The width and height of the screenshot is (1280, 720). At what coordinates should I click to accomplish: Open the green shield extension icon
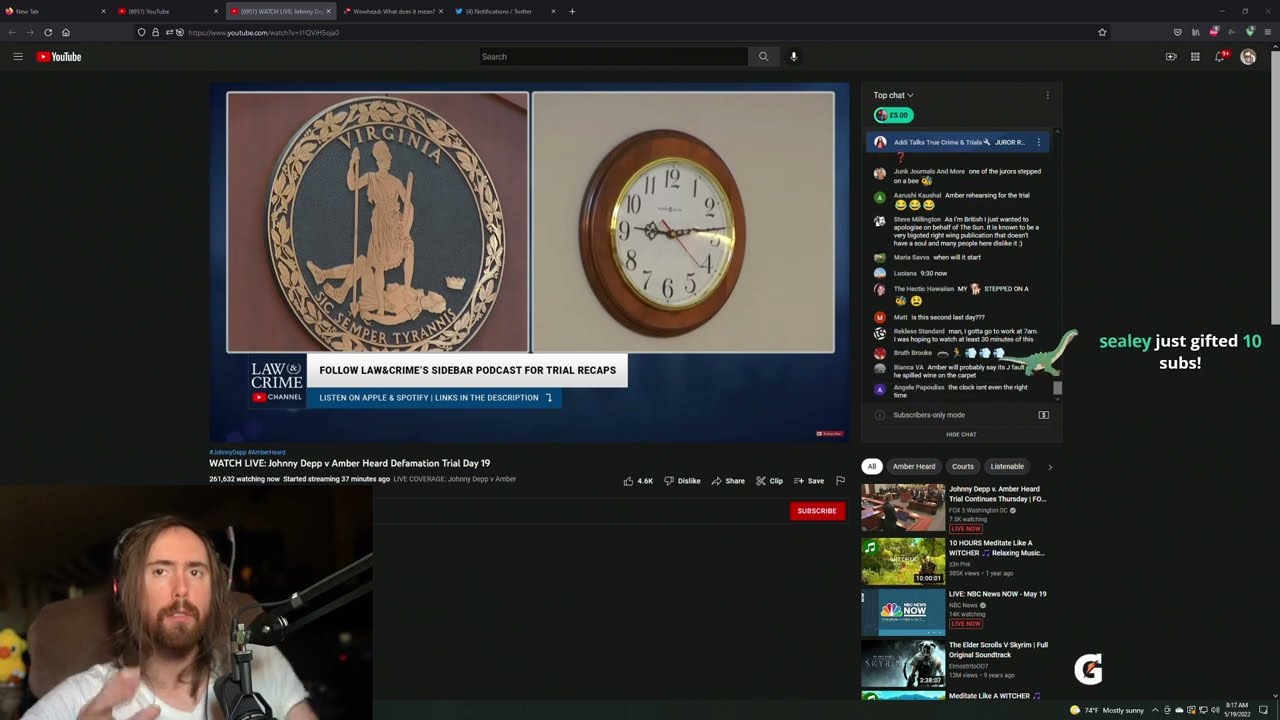[1250, 32]
